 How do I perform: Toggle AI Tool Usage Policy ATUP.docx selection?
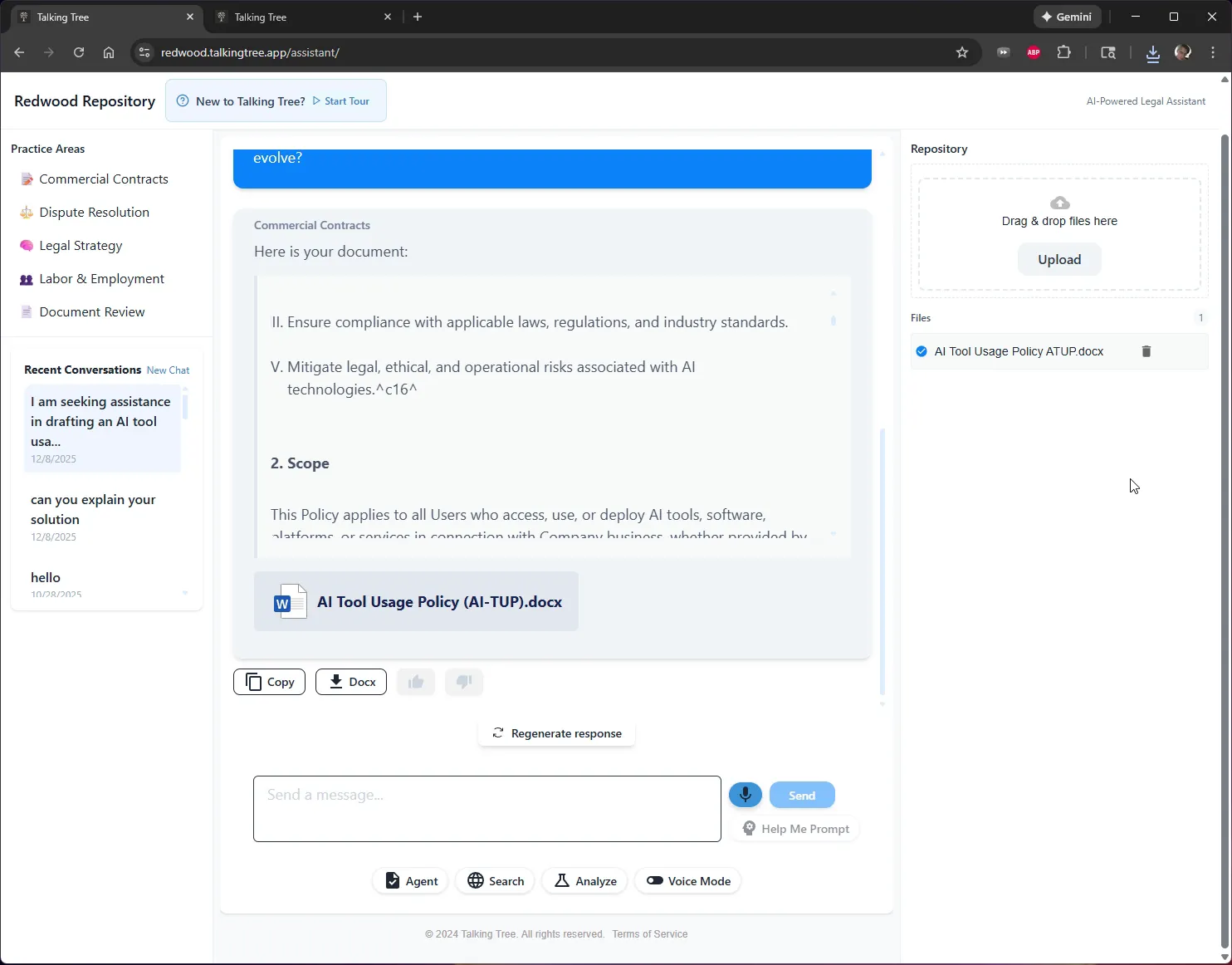tap(922, 351)
